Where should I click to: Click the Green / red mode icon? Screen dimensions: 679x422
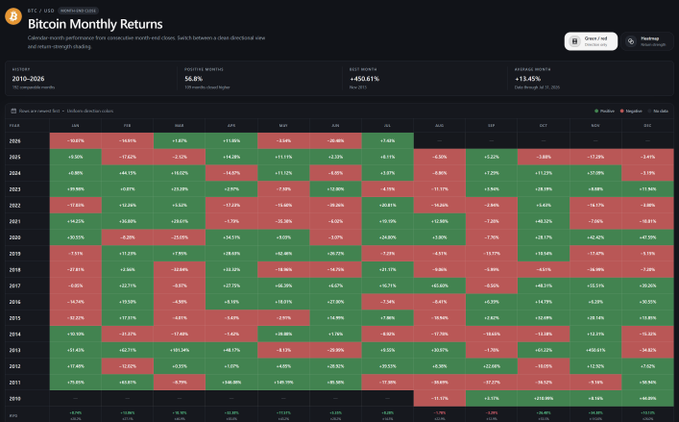click(575, 41)
